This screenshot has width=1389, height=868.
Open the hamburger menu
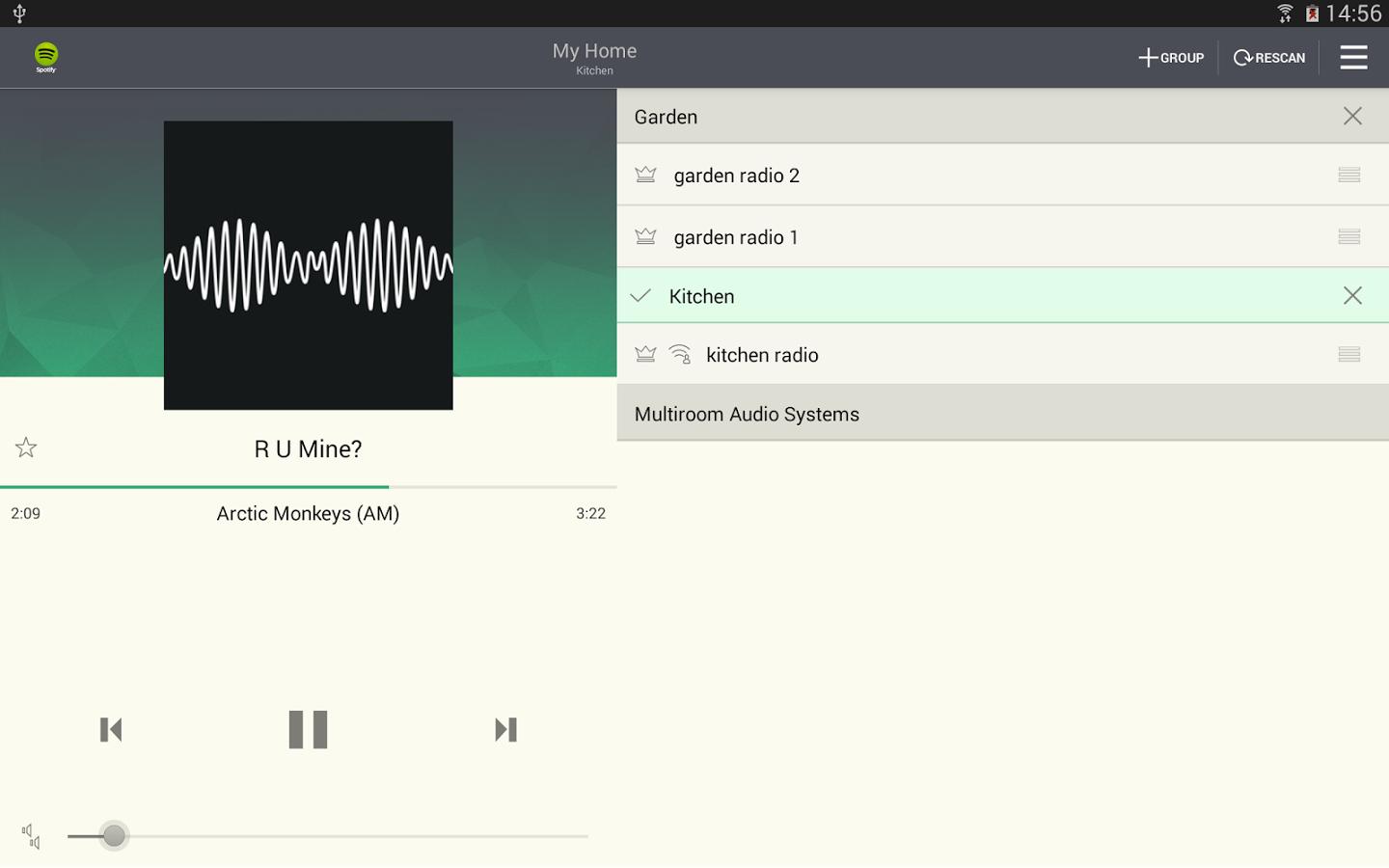click(x=1353, y=57)
